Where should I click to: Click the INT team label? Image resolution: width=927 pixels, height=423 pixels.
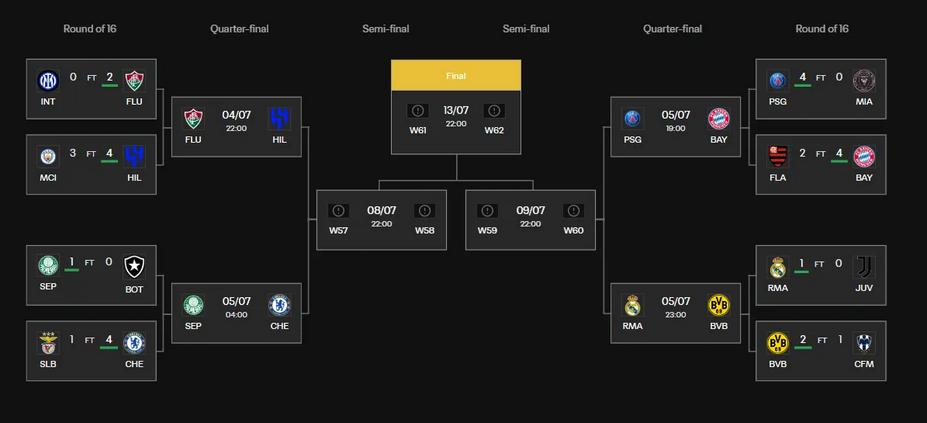point(48,101)
